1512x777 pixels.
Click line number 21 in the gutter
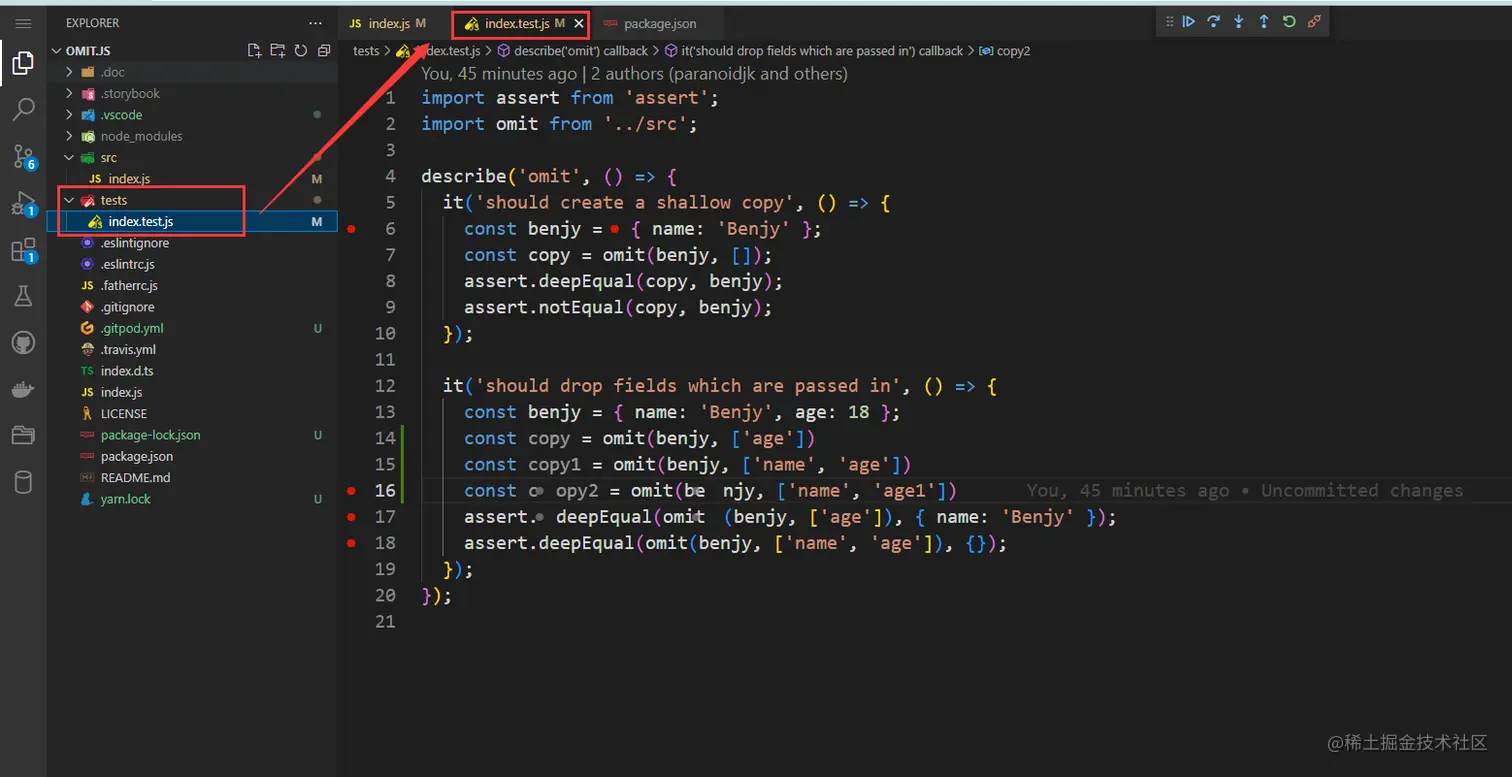385,622
